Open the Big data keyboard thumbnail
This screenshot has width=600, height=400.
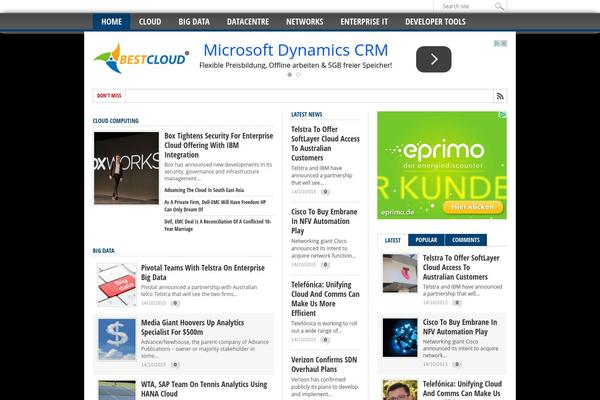point(117,284)
